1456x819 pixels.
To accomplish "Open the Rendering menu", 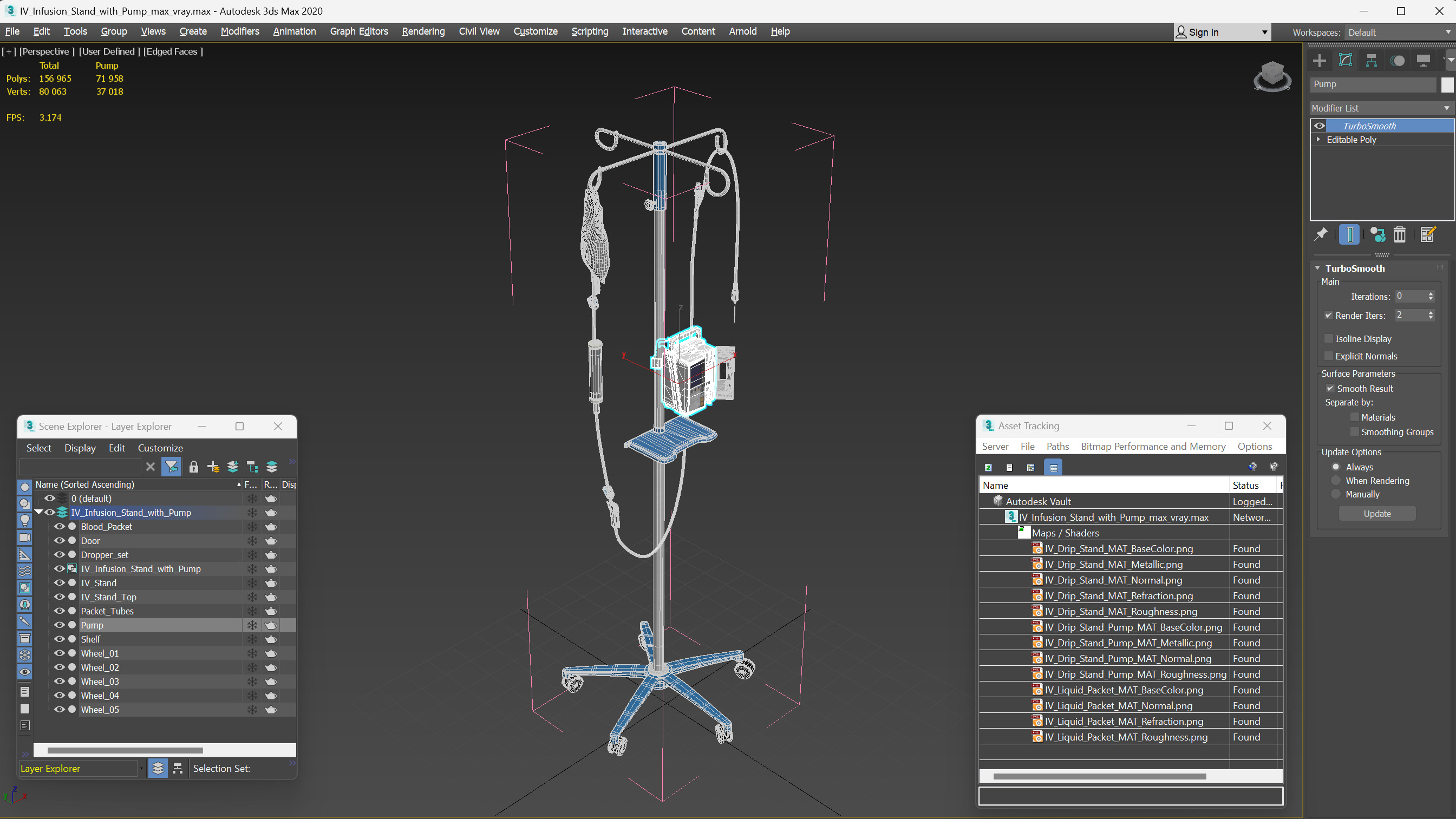I will pyautogui.click(x=423, y=31).
